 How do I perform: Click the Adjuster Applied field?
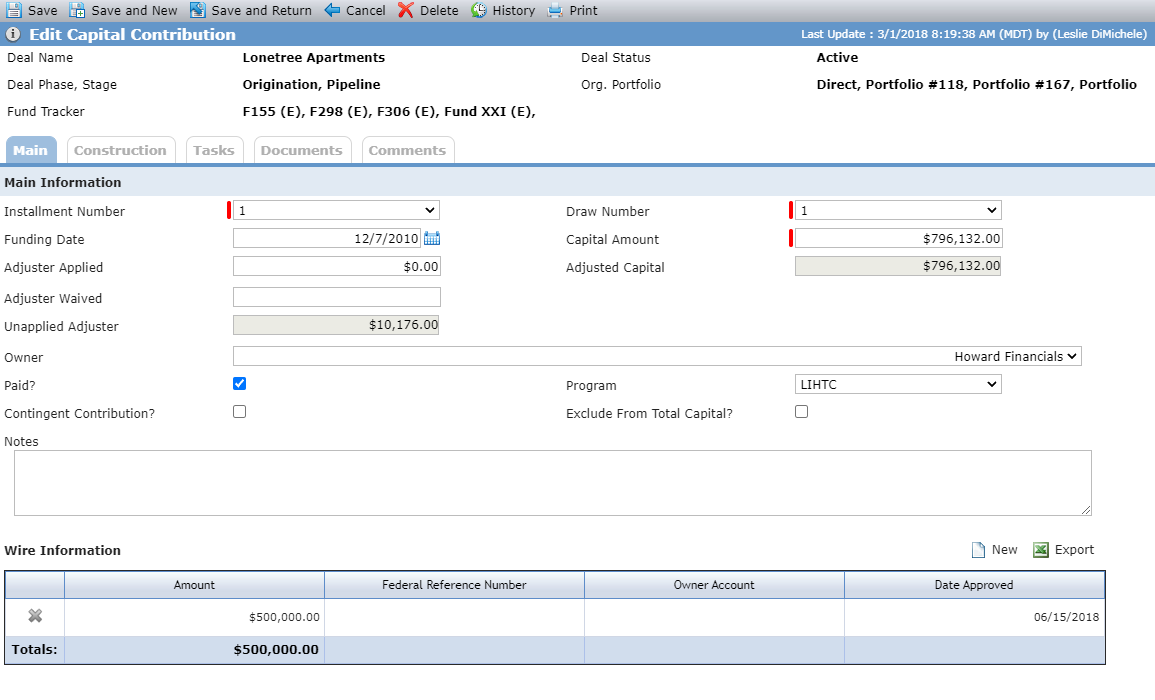337,266
